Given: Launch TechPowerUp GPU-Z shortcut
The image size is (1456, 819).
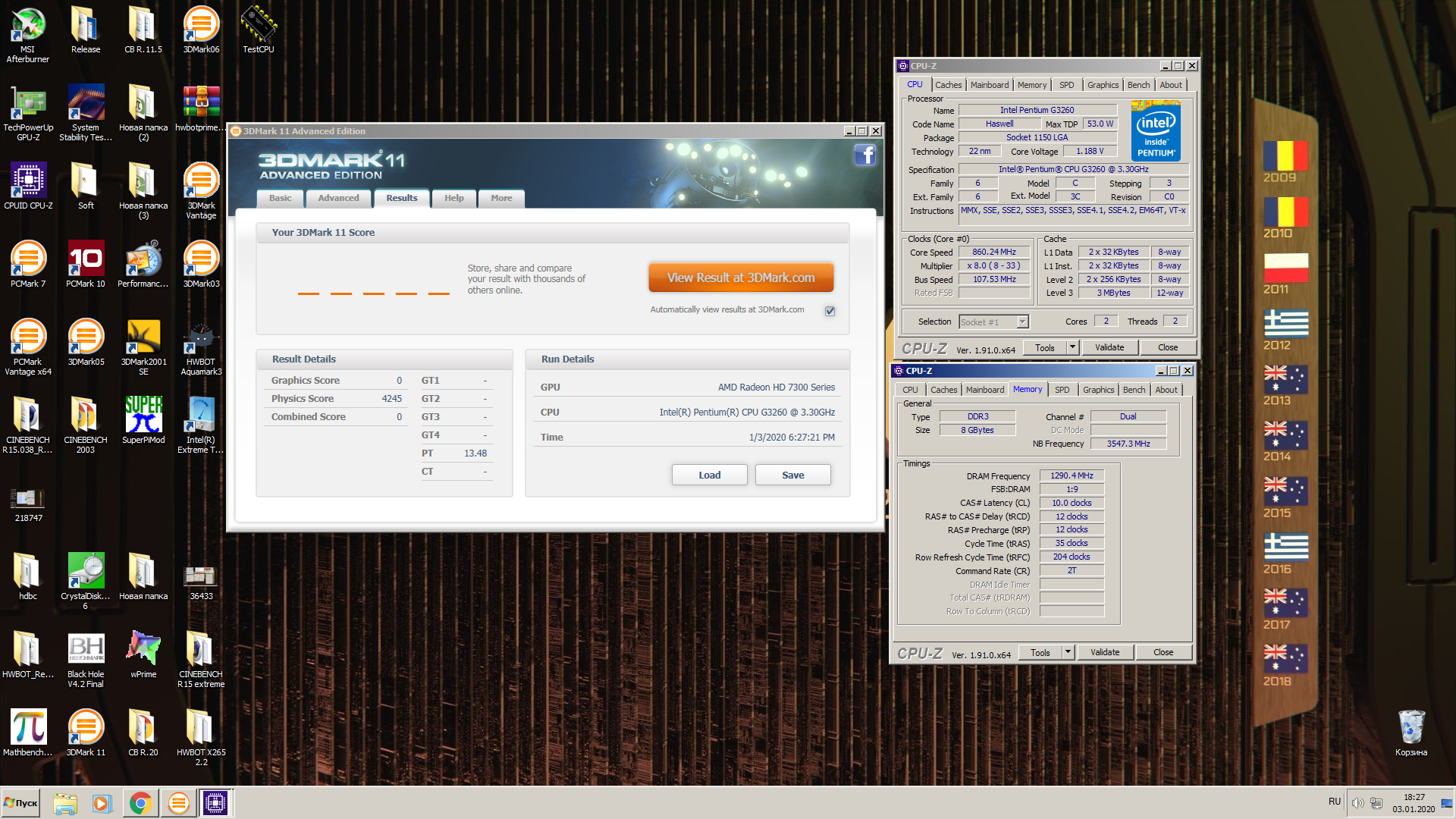Looking at the screenshot, I should (x=28, y=112).
